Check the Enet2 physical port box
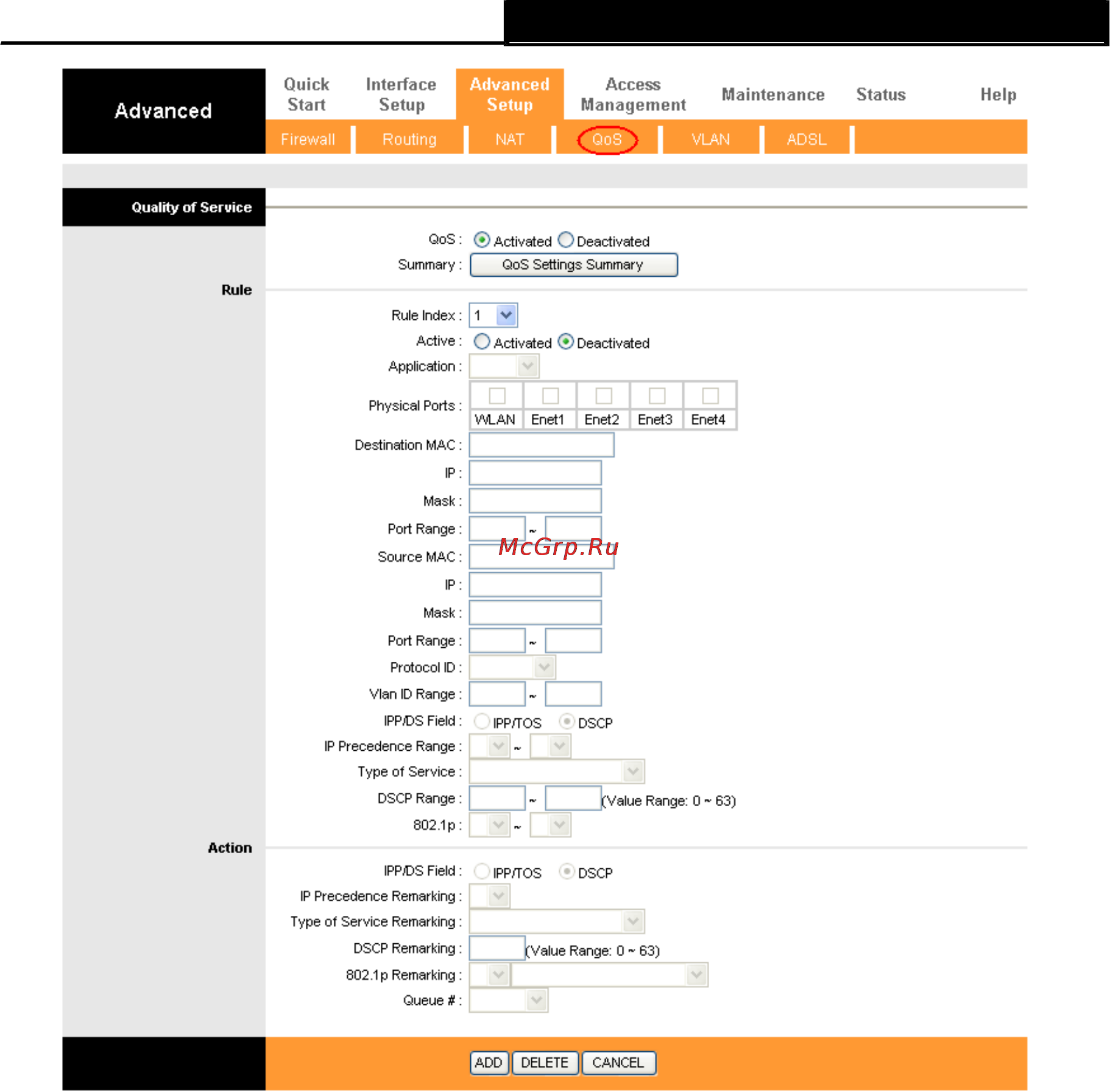 (604, 395)
